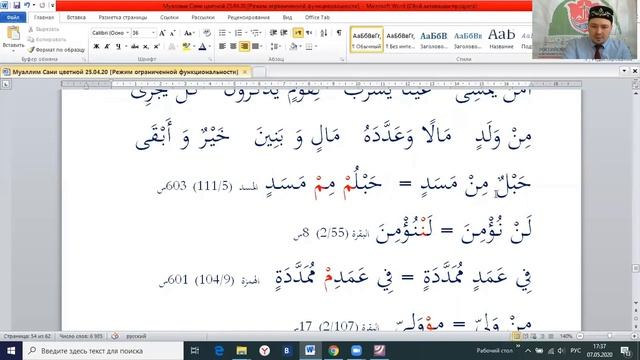
Task: Apply subscript formatting
Action: coord(146,47)
